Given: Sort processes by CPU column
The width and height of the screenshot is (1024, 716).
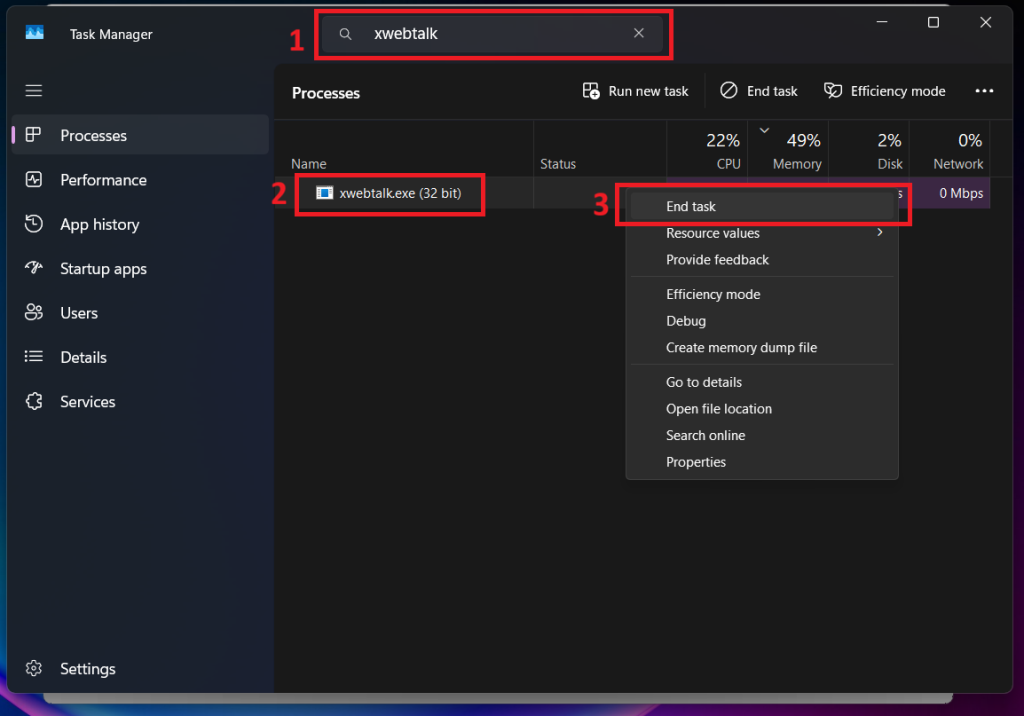Looking at the screenshot, I should [707, 150].
